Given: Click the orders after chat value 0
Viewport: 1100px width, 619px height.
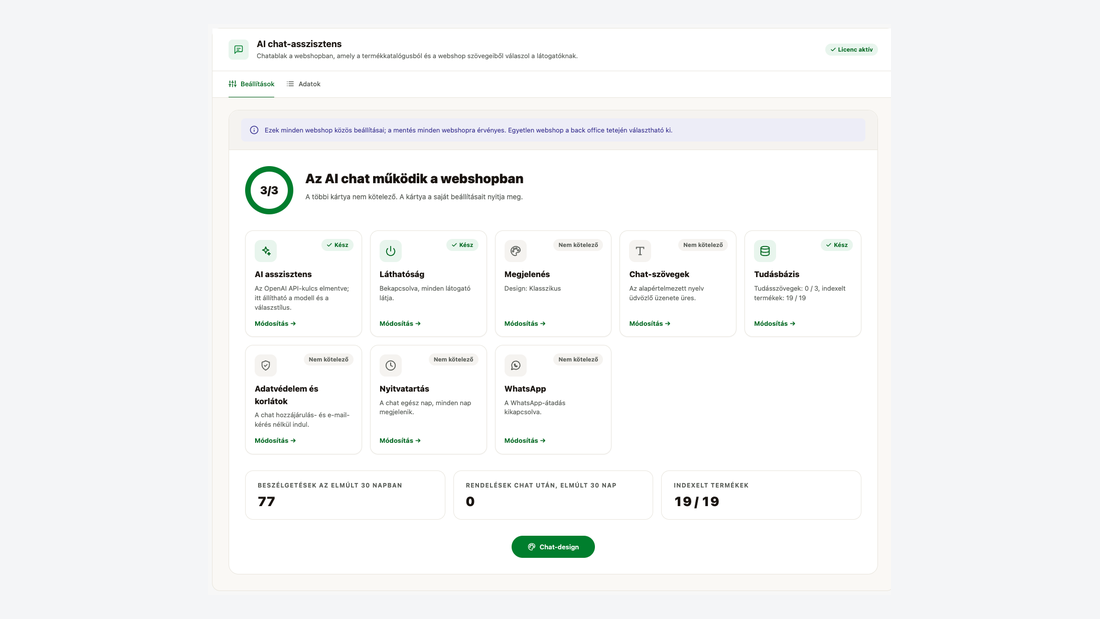Looking at the screenshot, I should point(470,502).
